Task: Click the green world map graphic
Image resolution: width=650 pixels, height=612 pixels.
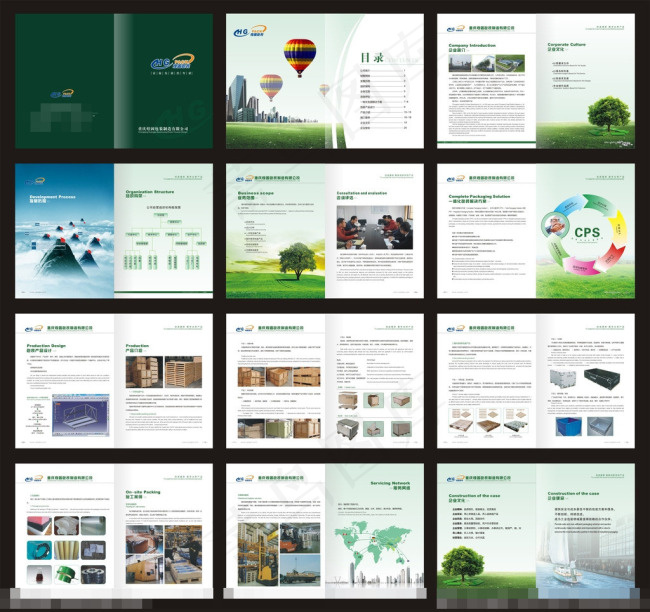Action: 372,543
